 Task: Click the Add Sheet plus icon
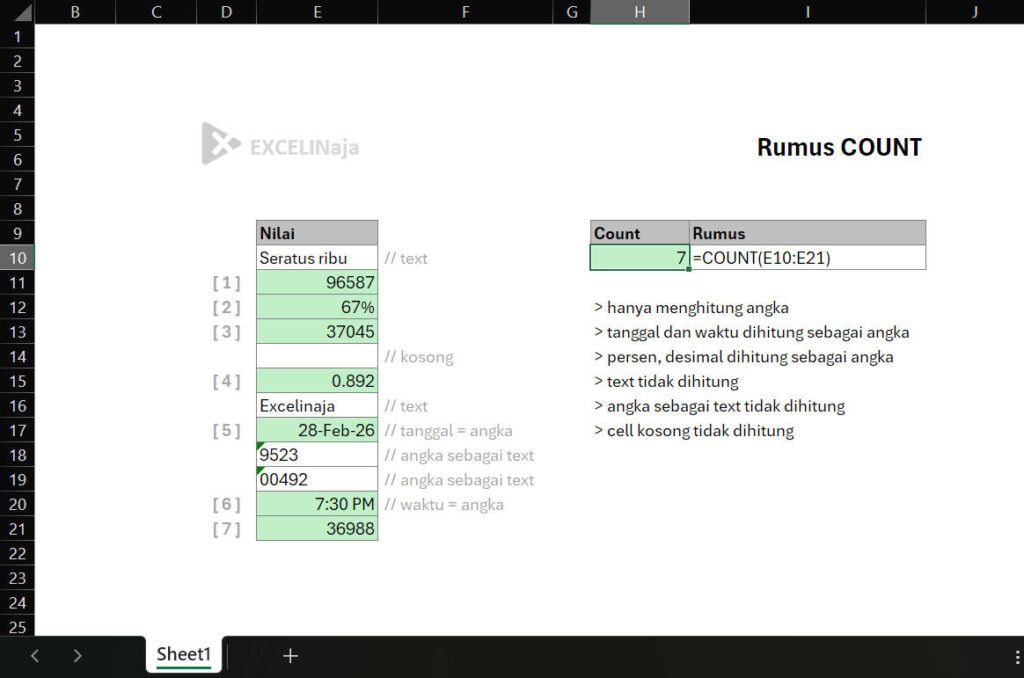(x=290, y=656)
